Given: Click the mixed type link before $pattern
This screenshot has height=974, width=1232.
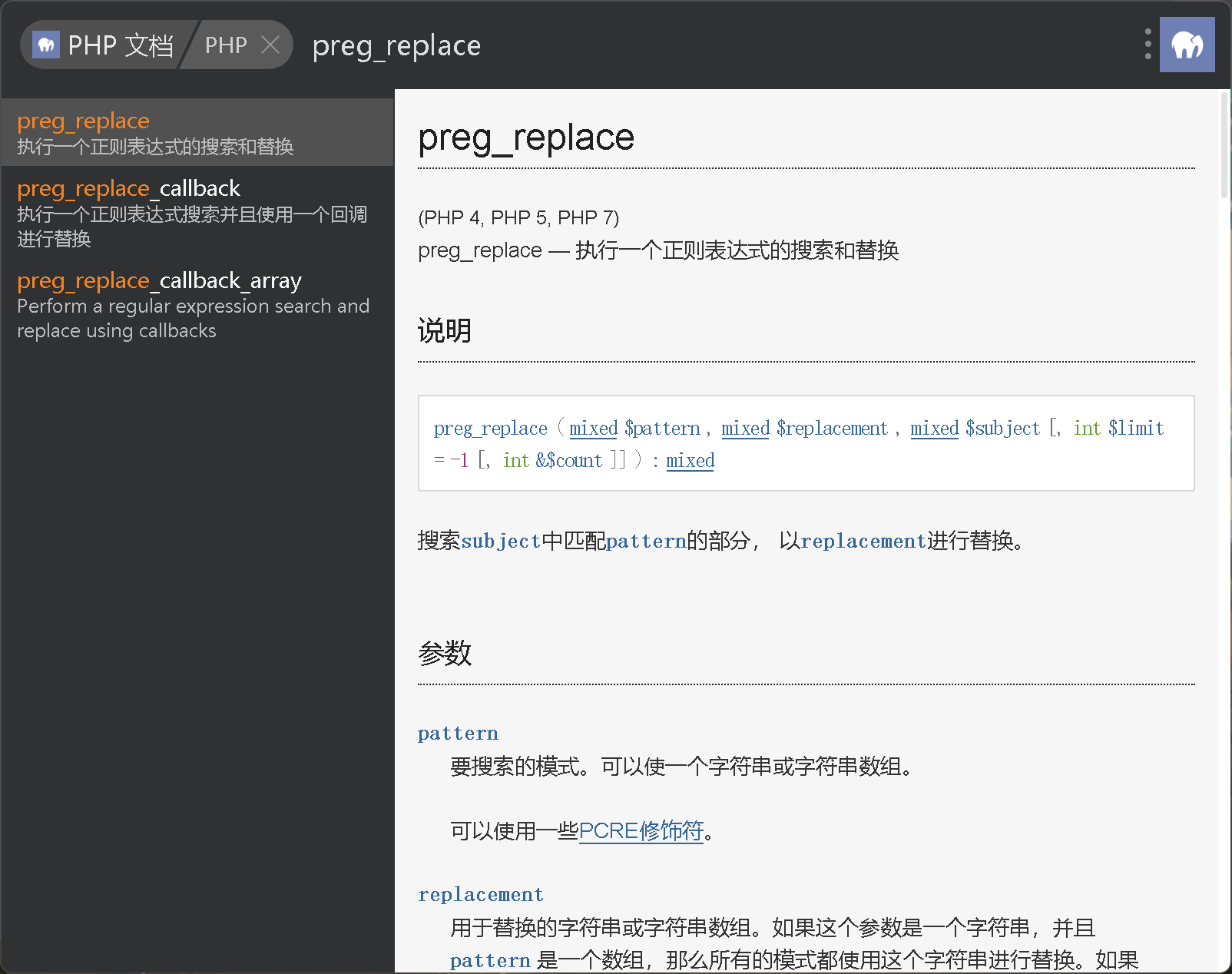Looking at the screenshot, I should (593, 428).
